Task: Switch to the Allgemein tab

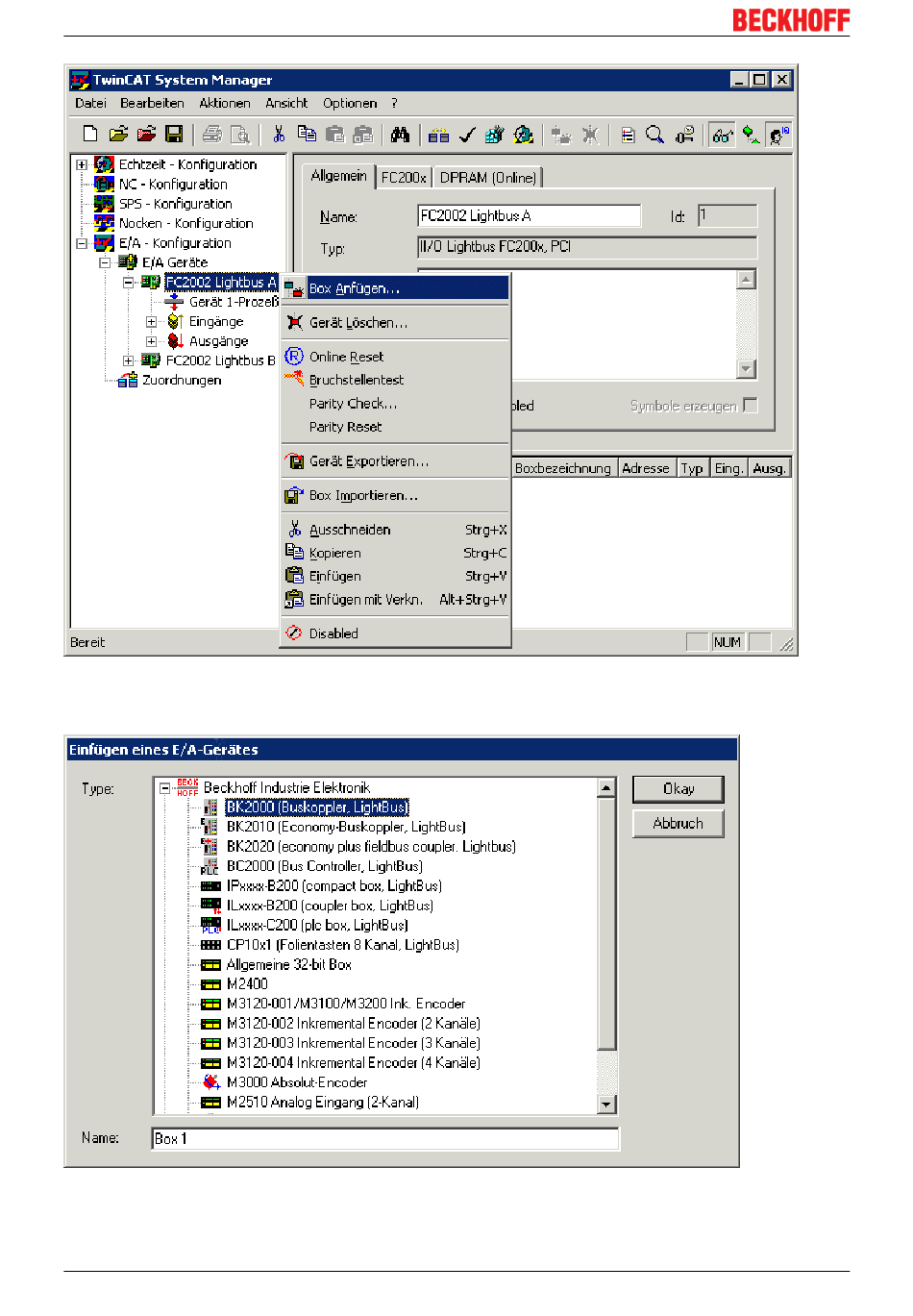Action: (338, 176)
